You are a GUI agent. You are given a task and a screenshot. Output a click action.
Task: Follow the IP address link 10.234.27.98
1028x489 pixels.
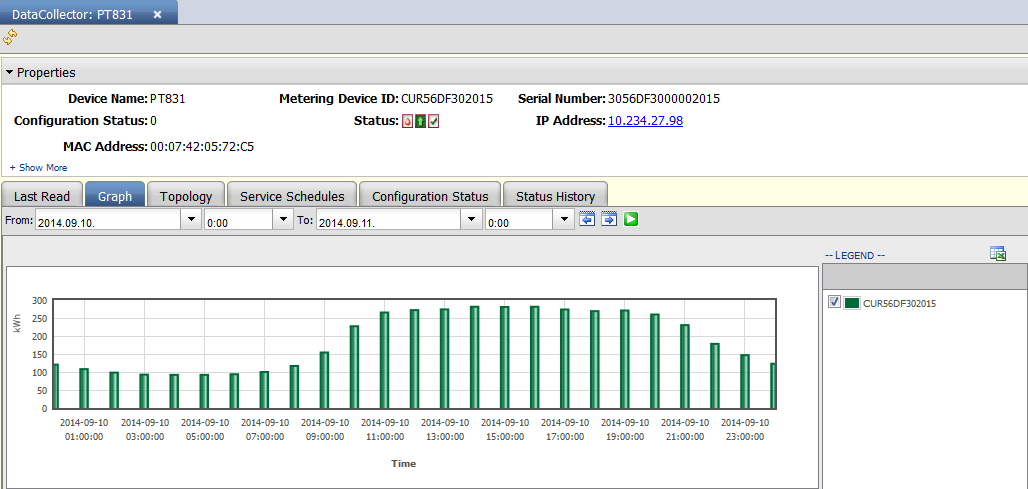646,121
